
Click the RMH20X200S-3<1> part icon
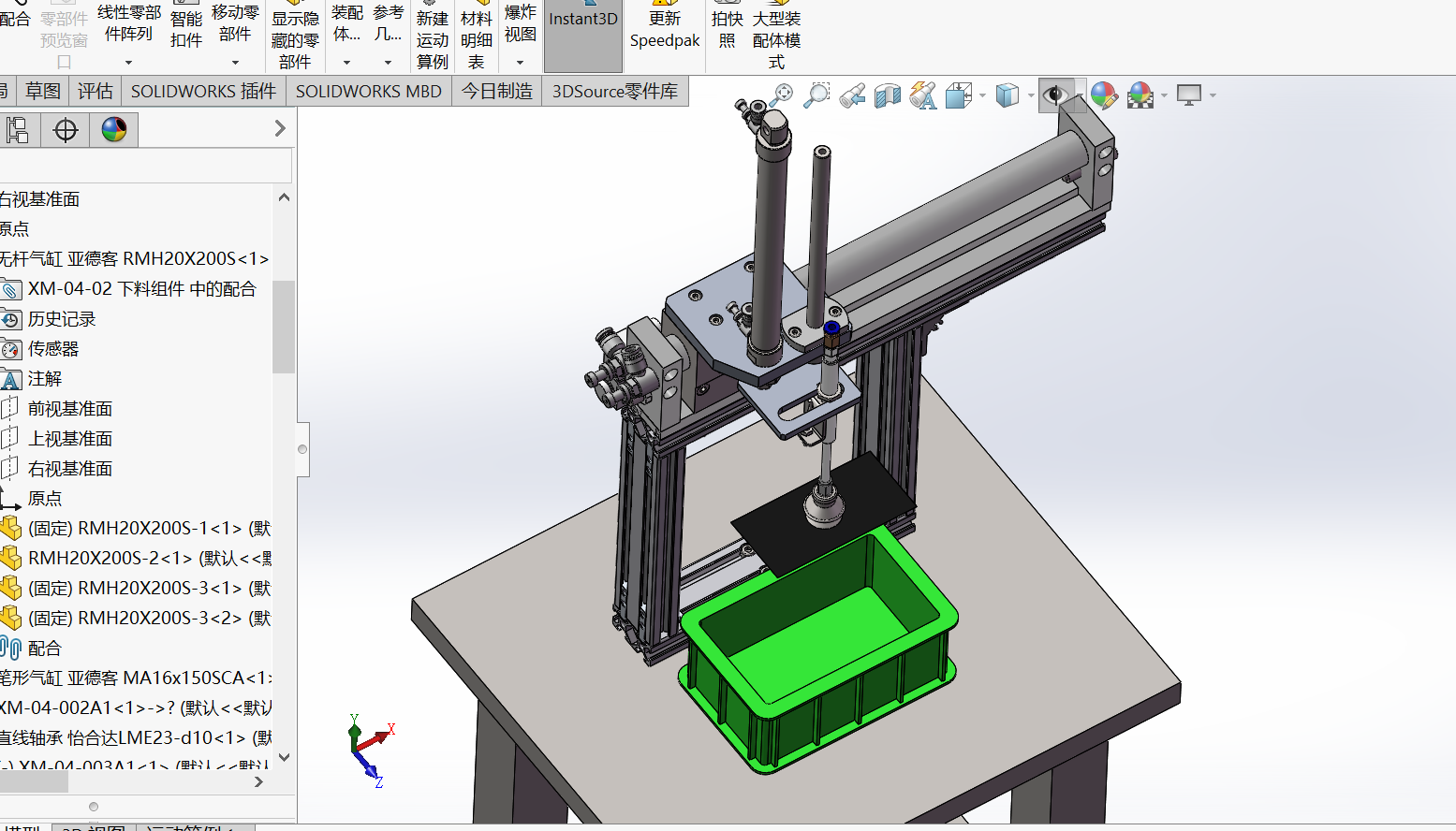[x=10, y=588]
